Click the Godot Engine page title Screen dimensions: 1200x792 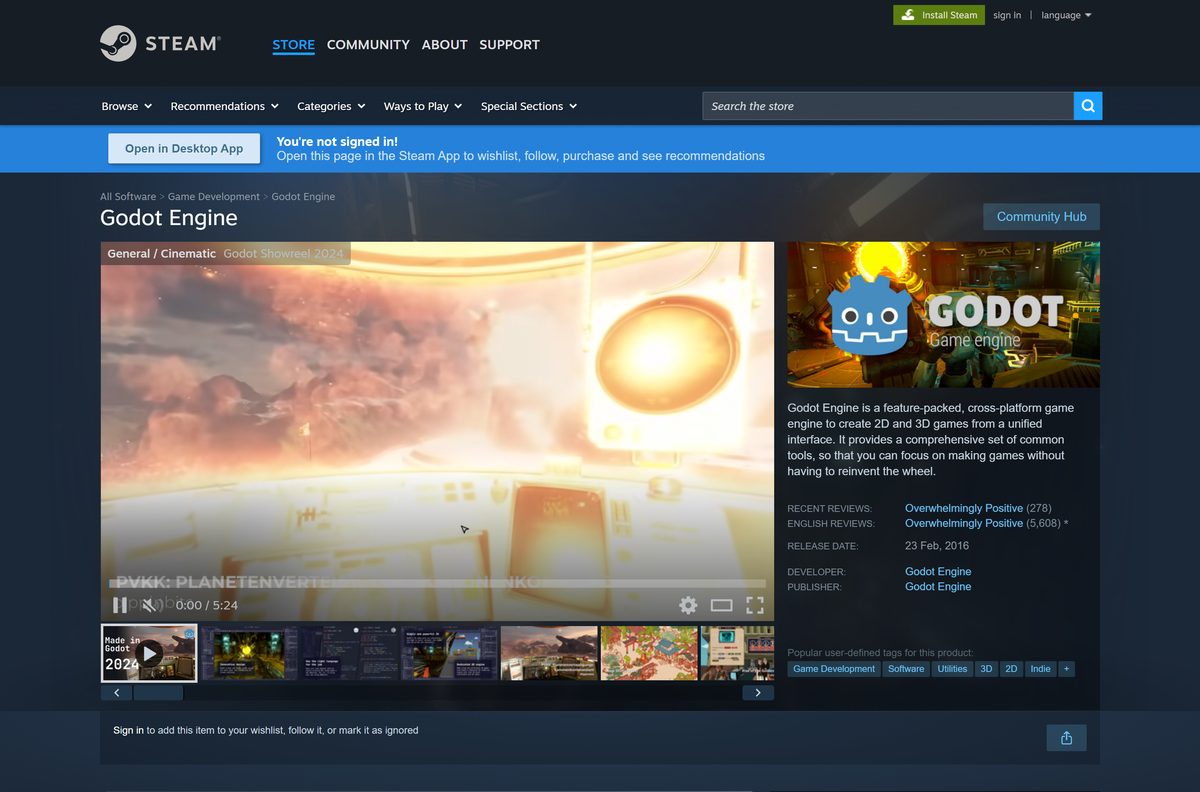click(169, 218)
